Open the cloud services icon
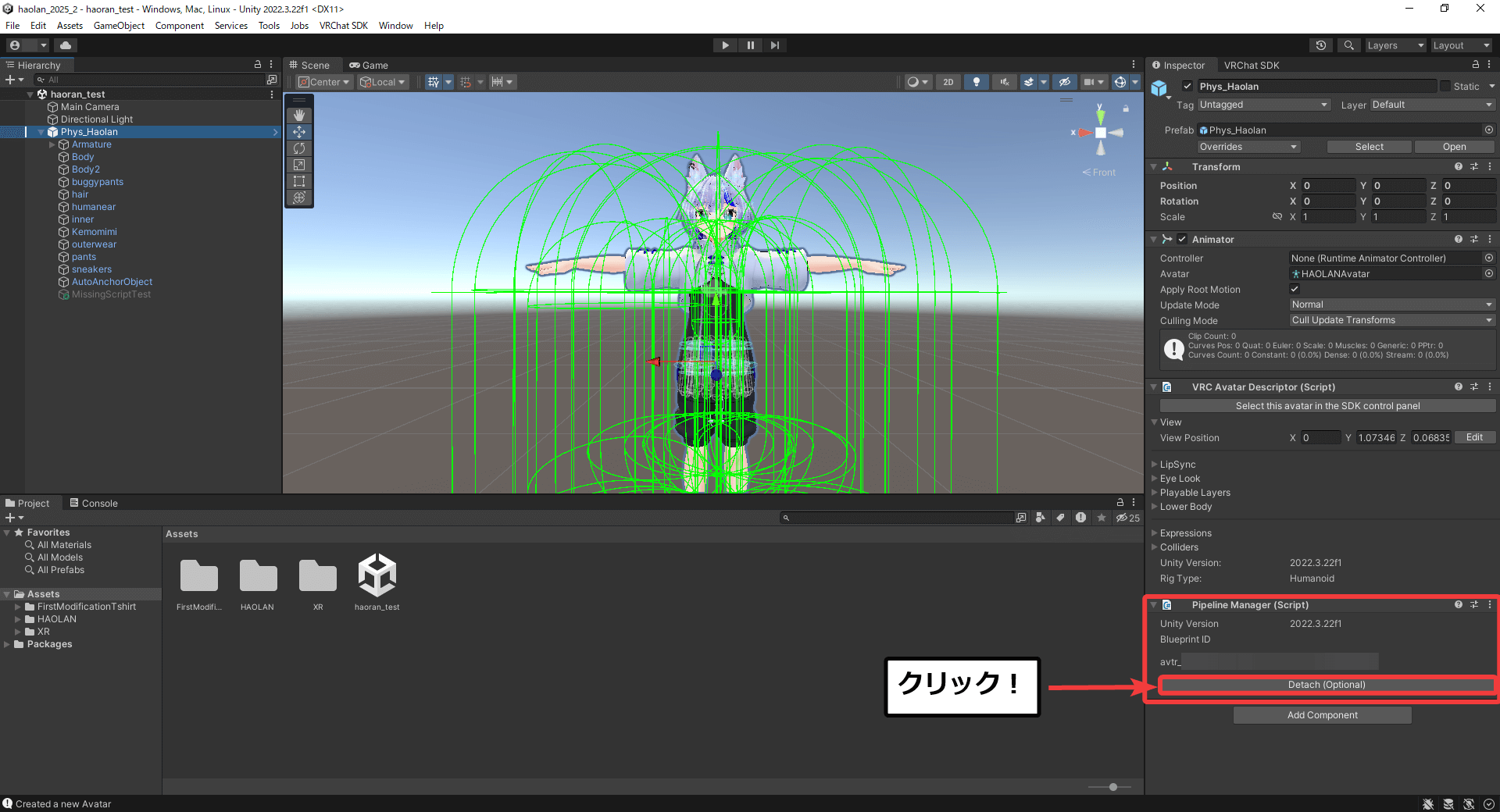 pyautogui.click(x=66, y=45)
